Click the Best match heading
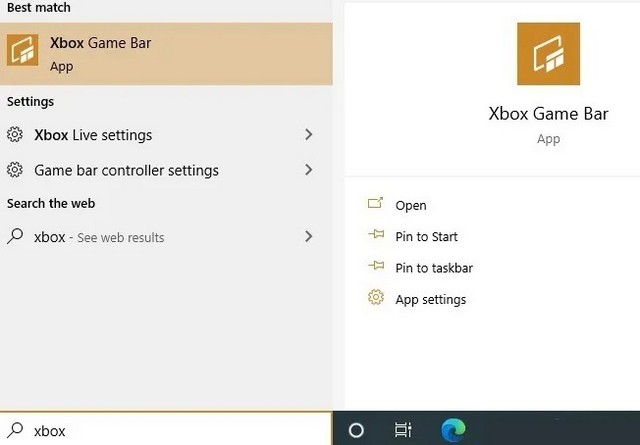Screen dimensions: 640x445 pyautogui.click(x=39, y=7)
